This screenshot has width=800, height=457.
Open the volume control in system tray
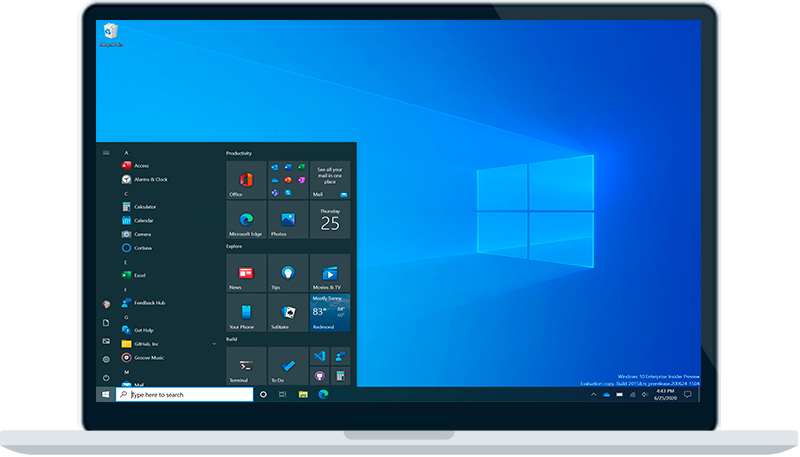click(645, 394)
